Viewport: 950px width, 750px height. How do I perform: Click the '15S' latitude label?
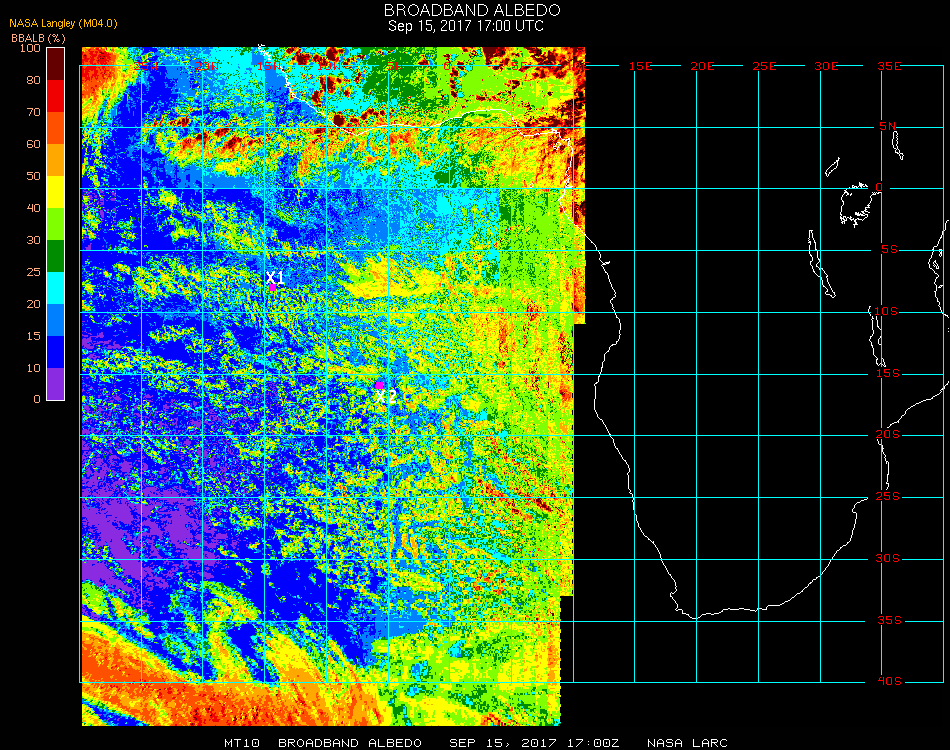[888, 373]
